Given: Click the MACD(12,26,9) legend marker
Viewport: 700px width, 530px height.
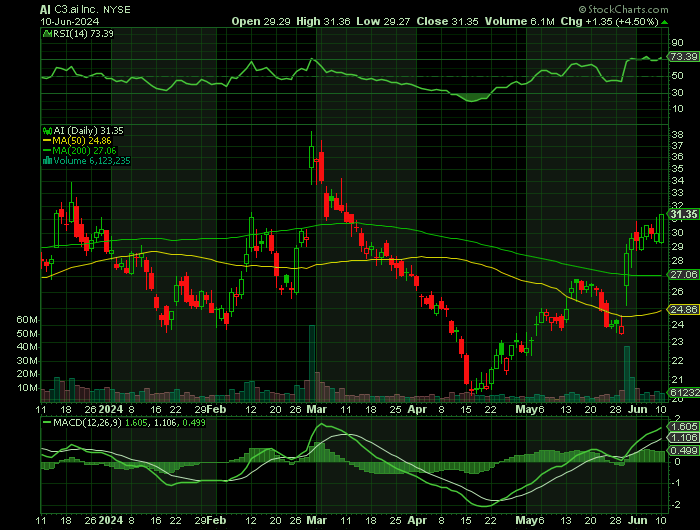Looking at the screenshot, I should [x=45, y=422].
